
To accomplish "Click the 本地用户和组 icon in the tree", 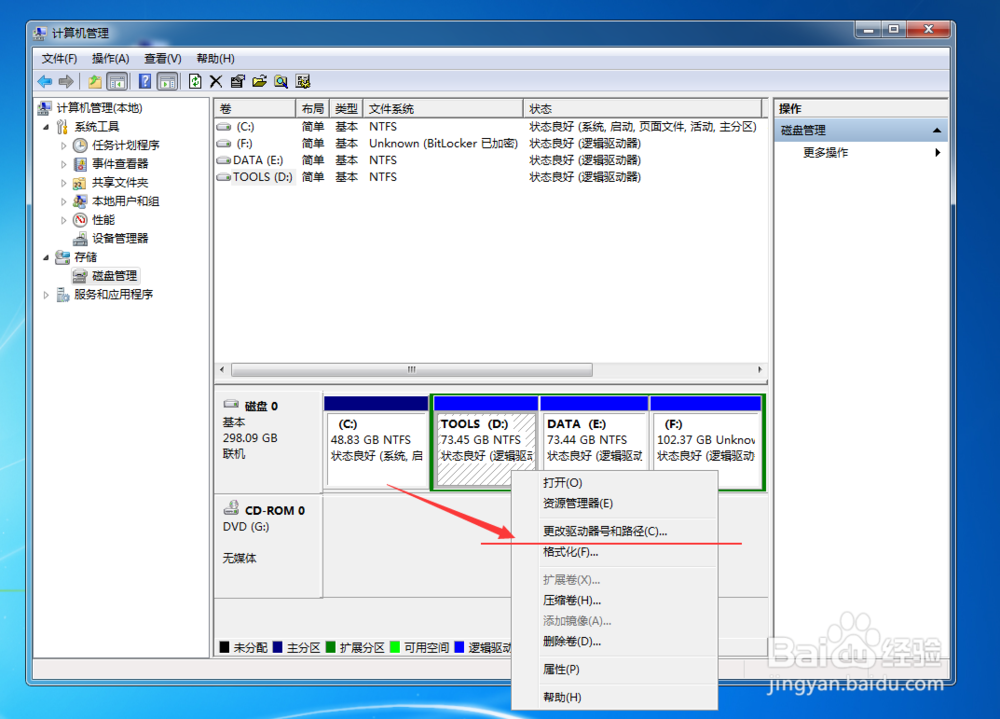I will (80, 202).
